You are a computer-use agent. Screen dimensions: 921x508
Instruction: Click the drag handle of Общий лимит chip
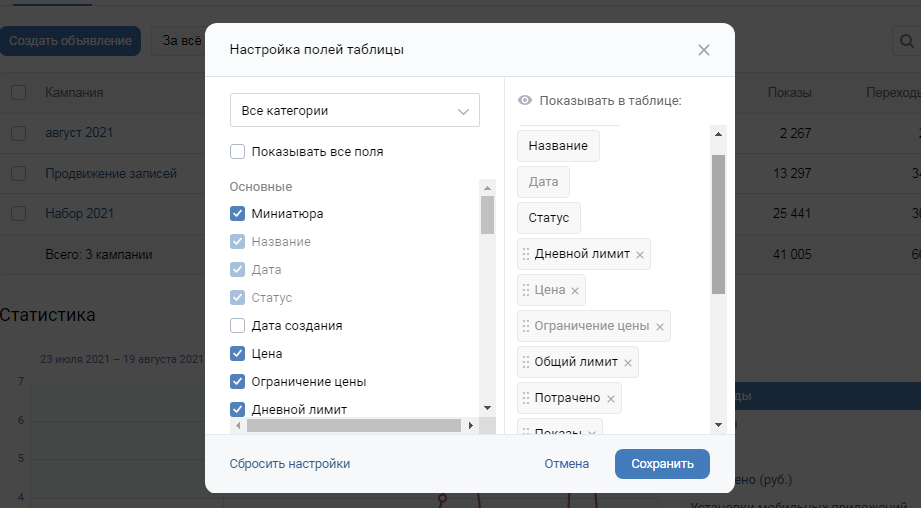[x=526, y=362]
